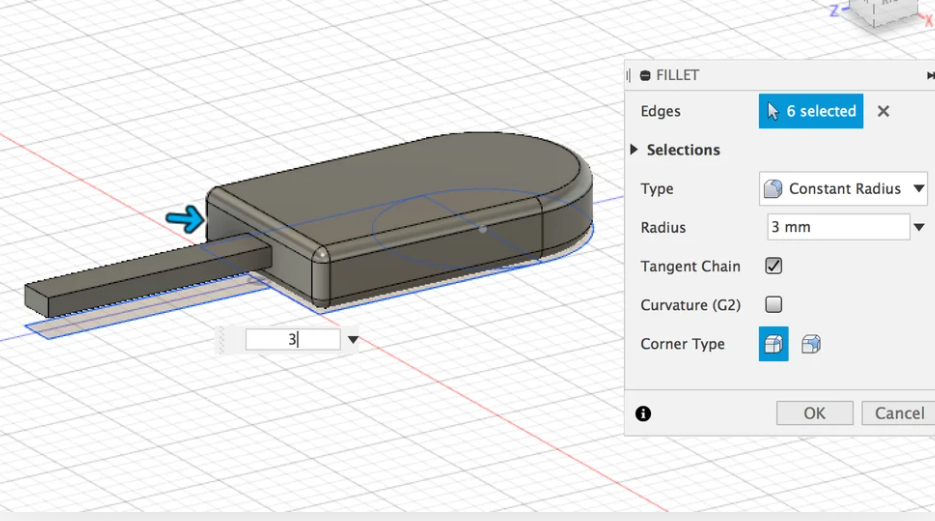
Task: Click the constant radius type icon
Action: coord(773,188)
